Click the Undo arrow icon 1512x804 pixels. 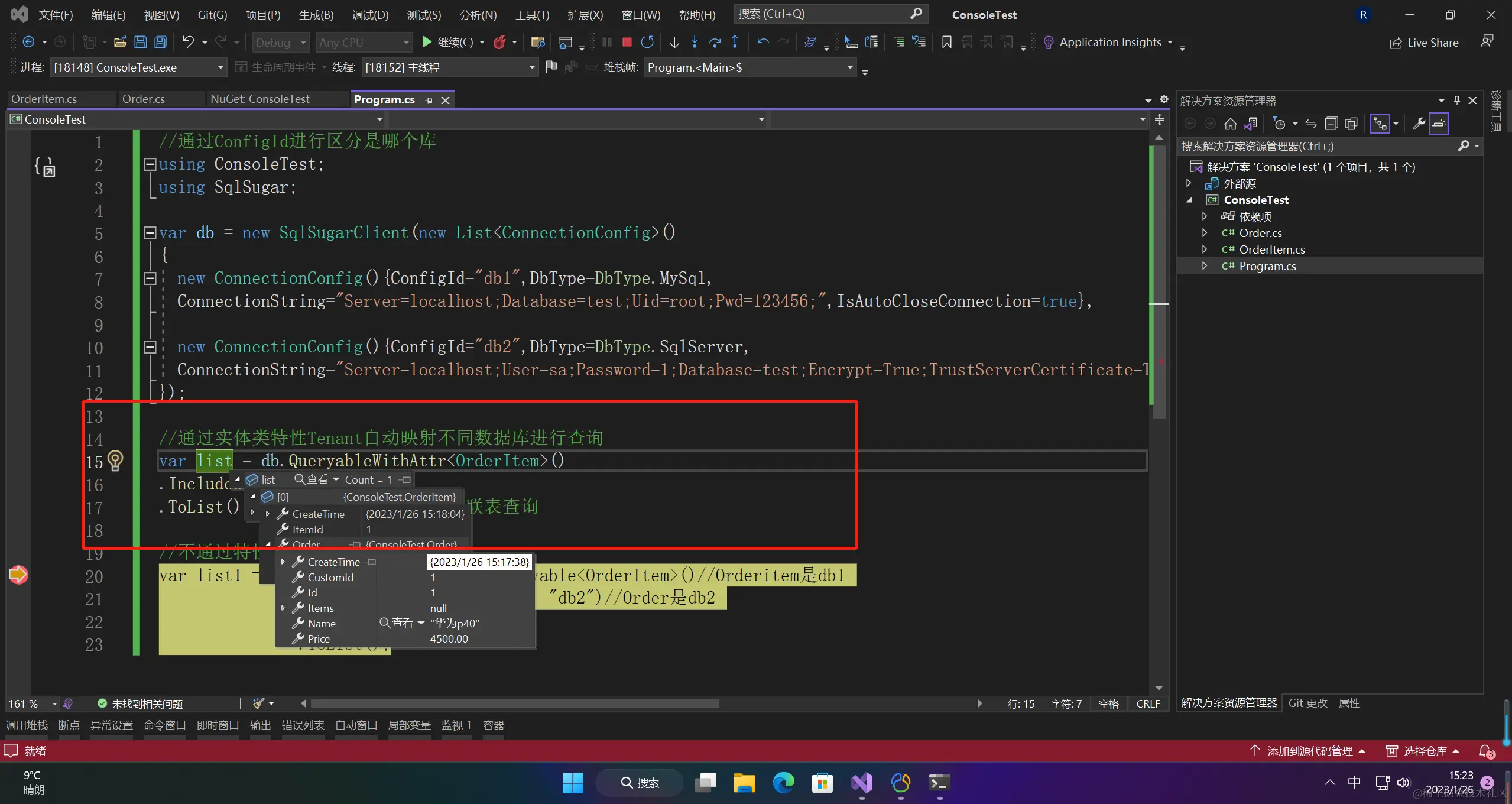tap(188, 42)
